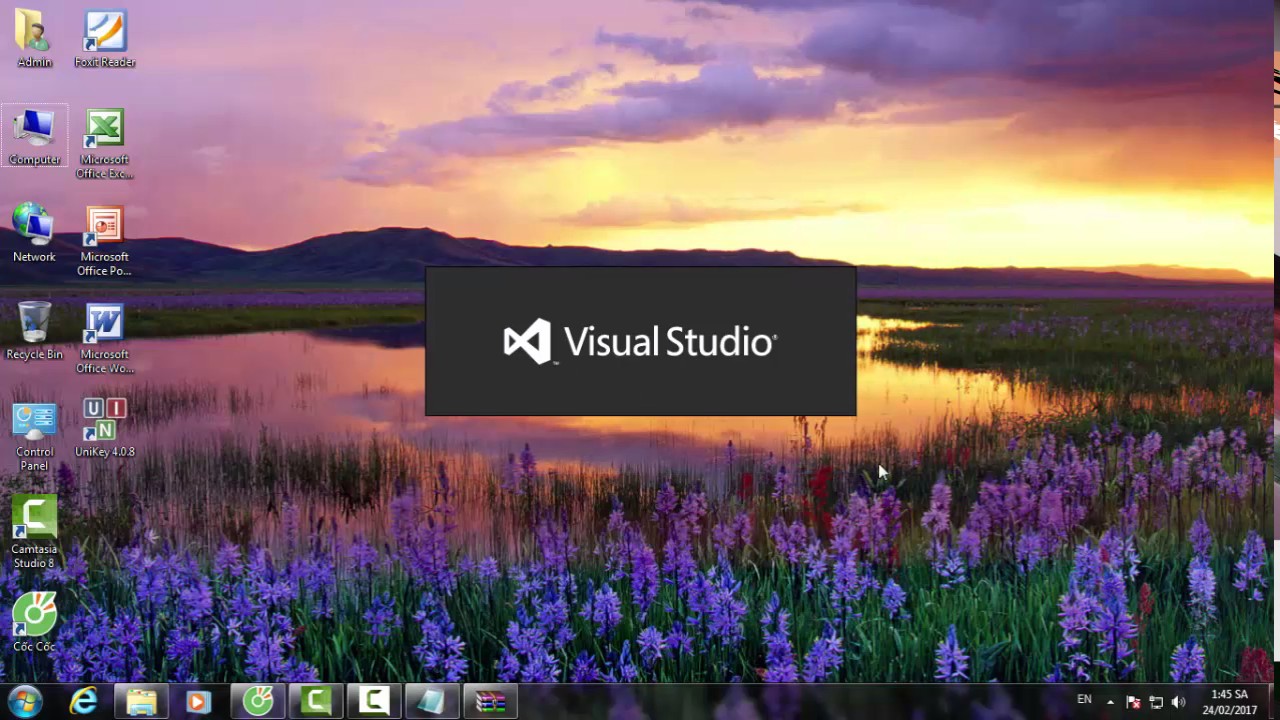Select the Camtasia Studio 8 desktop shortcut
Image resolution: width=1280 pixels, height=720 pixels.
point(34,532)
